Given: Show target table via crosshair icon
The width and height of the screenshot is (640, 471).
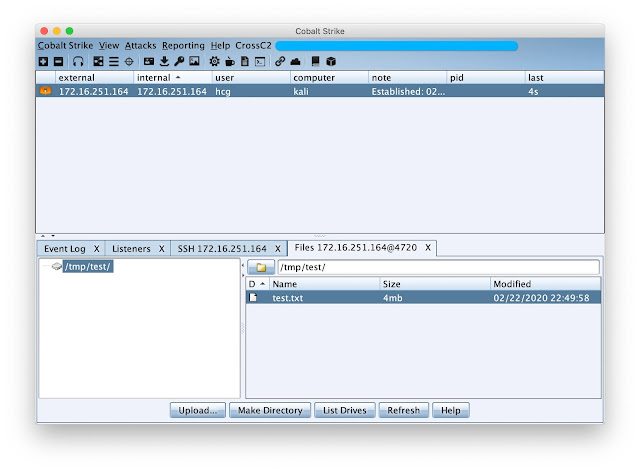Looking at the screenshot, I should tap(129, 62).
